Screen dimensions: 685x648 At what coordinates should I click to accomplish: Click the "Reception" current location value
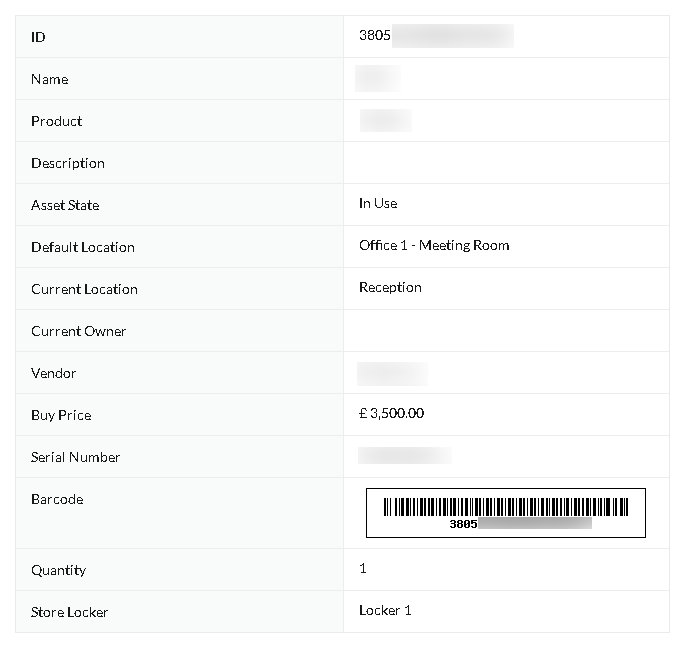(390, 287)
